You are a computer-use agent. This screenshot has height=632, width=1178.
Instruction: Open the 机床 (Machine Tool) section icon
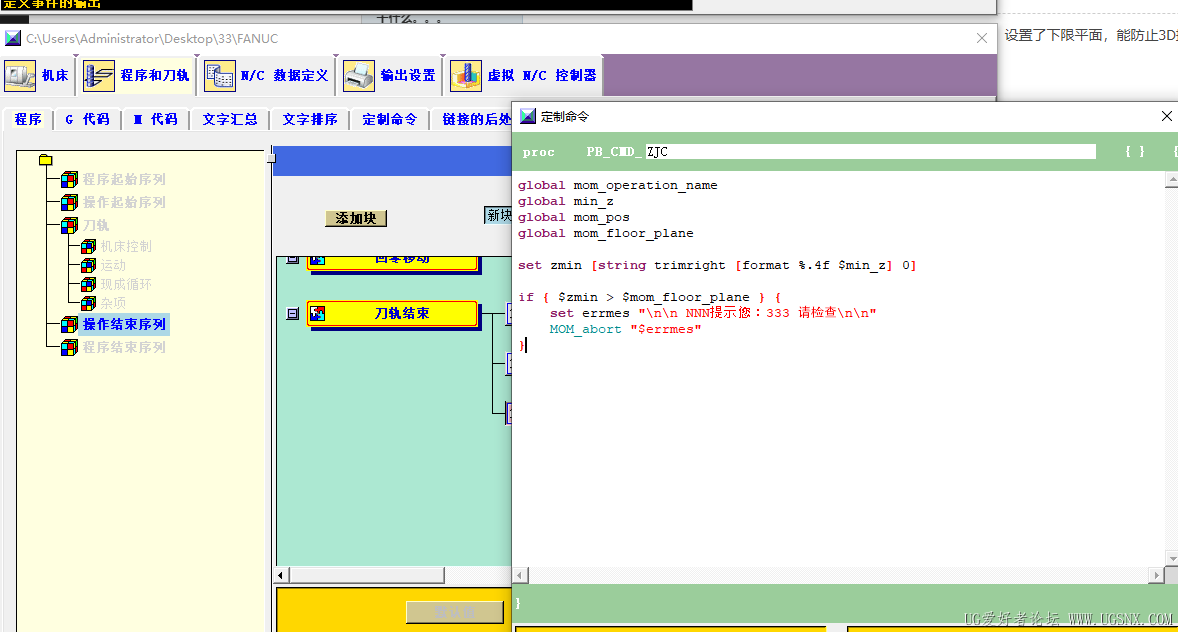coord(20,76)
